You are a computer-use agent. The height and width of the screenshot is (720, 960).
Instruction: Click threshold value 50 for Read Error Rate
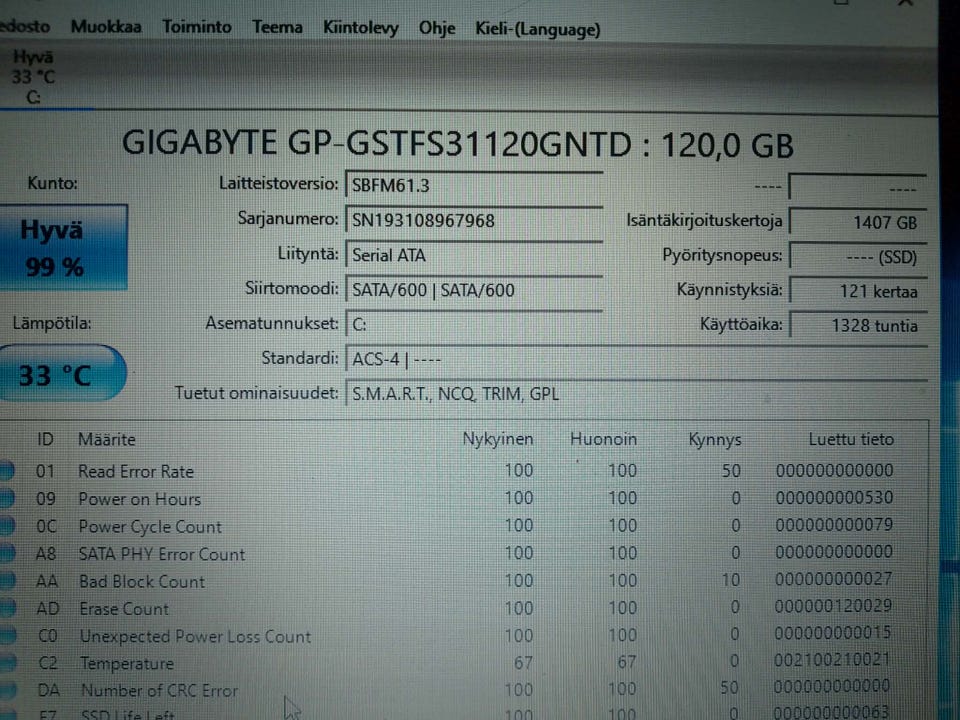pyautogui.click(x=731, y=470)
